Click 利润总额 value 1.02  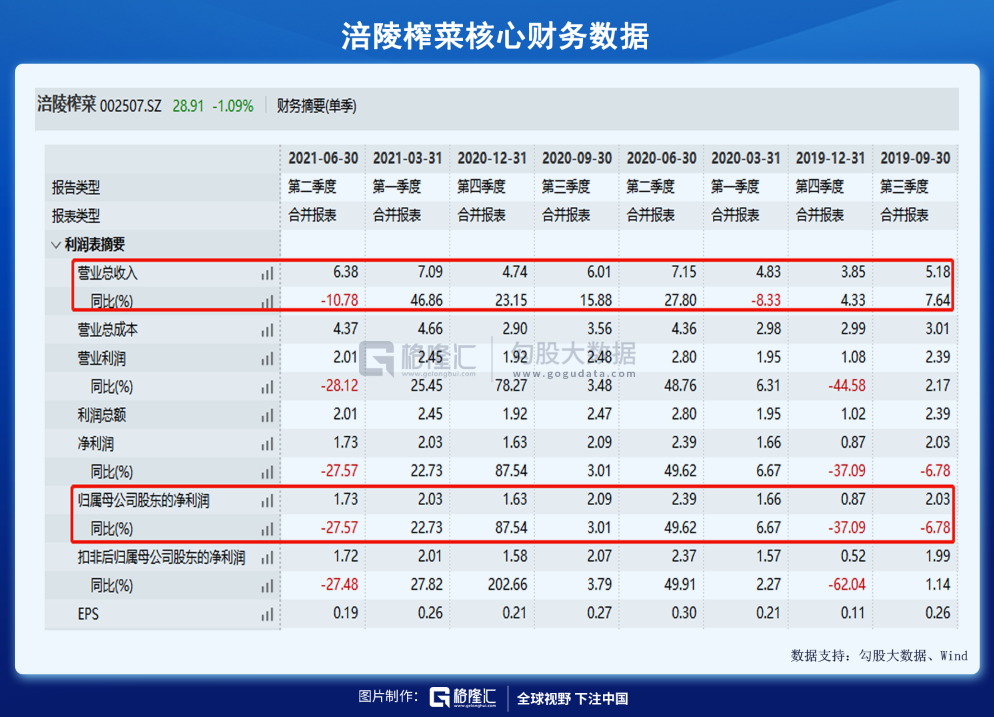pyautogui.click(x=853, y=414)
